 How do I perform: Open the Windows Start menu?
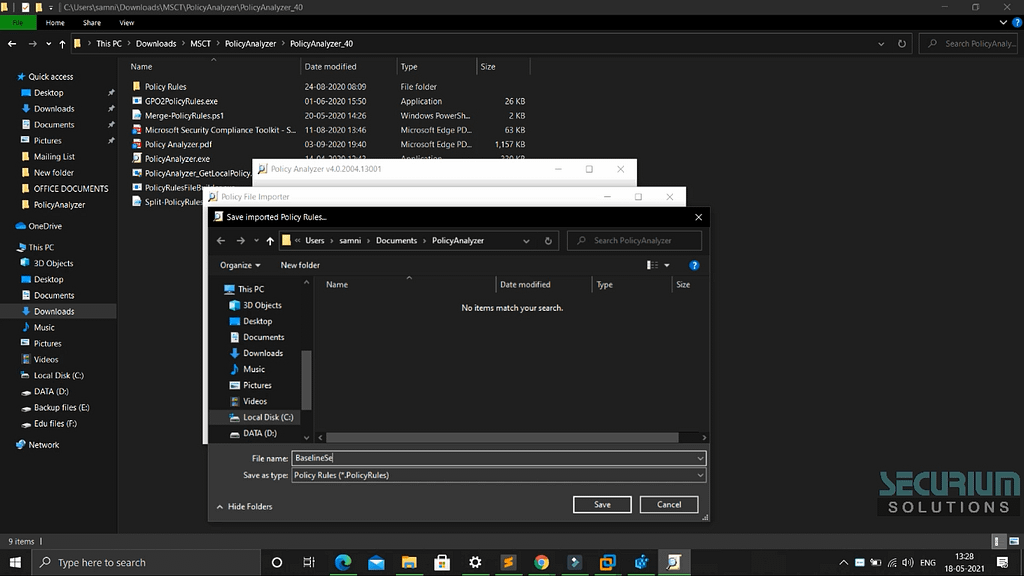[15, 562]
